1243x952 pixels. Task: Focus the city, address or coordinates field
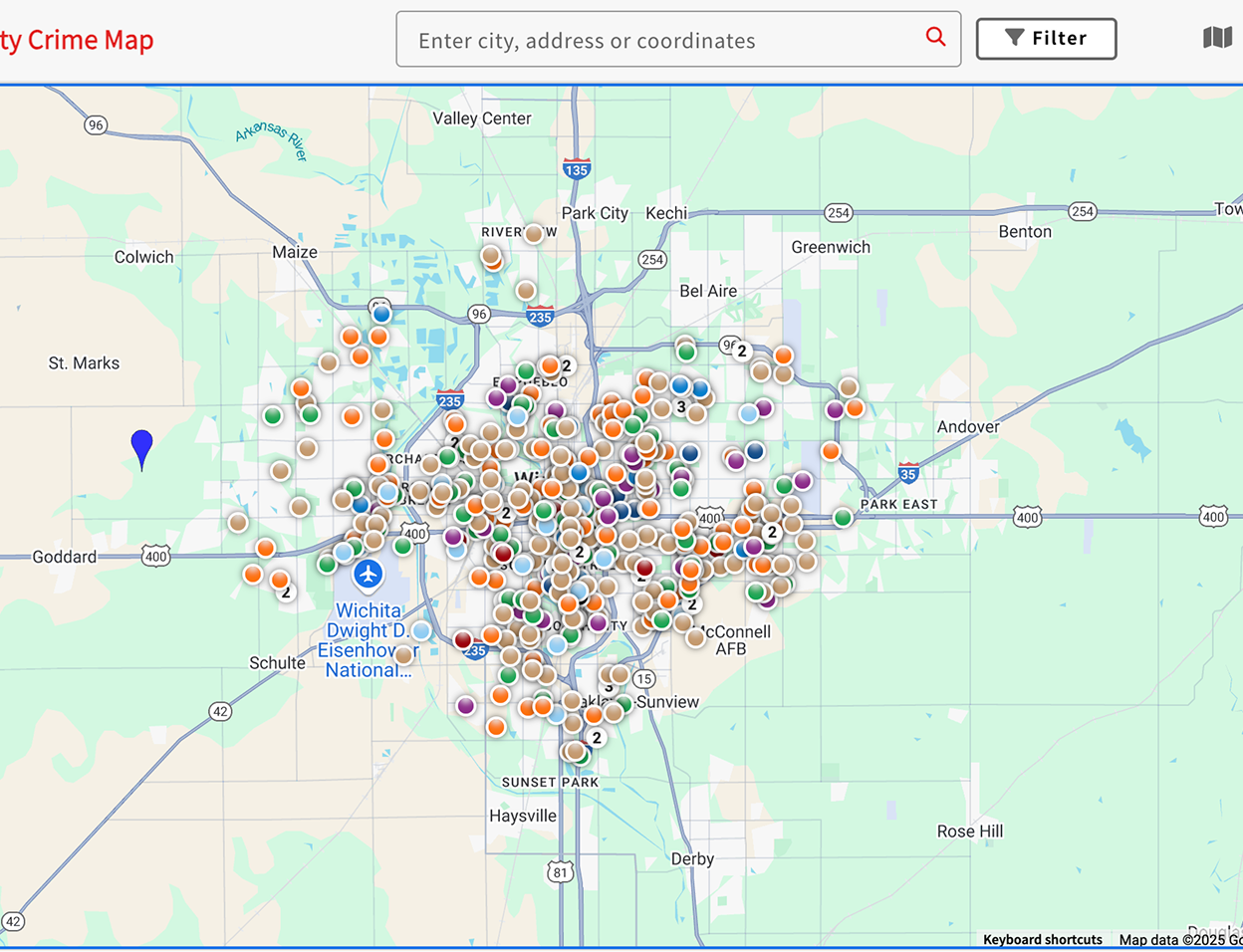[678, 39]
